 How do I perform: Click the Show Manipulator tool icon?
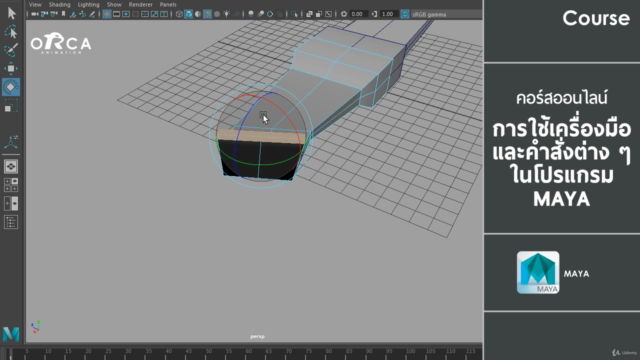(11, 142)
